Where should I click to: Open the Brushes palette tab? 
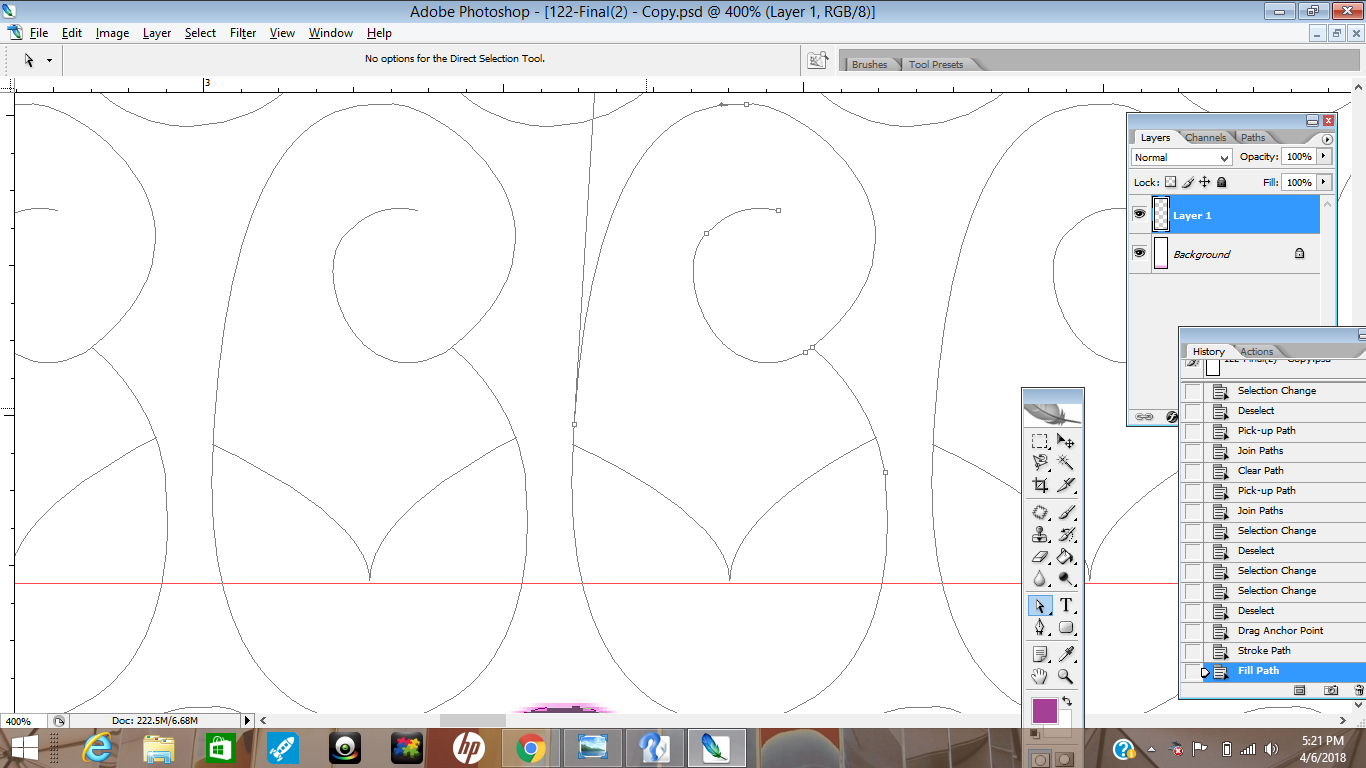869,64
